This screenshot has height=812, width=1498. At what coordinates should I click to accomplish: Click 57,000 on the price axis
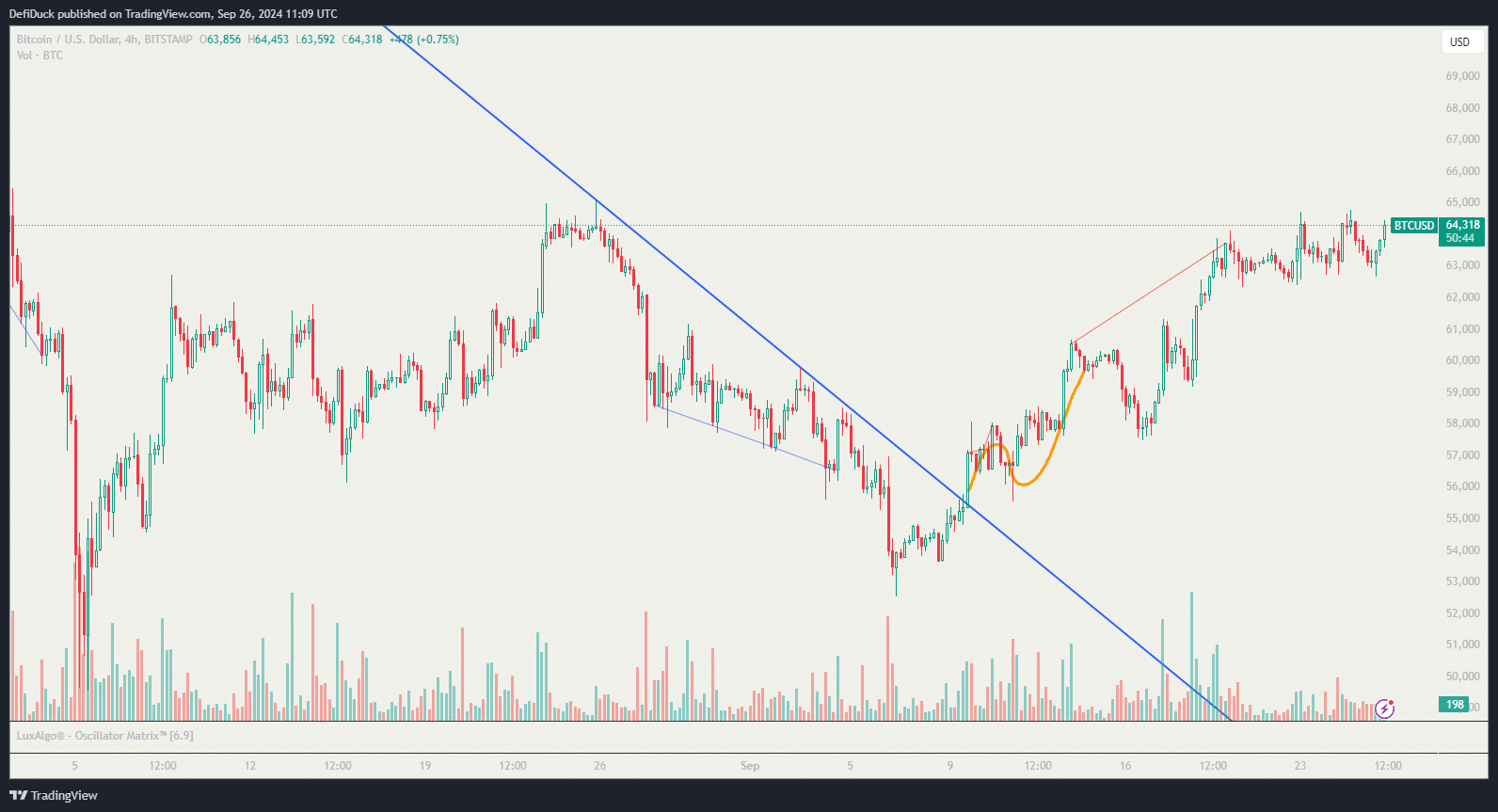coord(1462,455)
